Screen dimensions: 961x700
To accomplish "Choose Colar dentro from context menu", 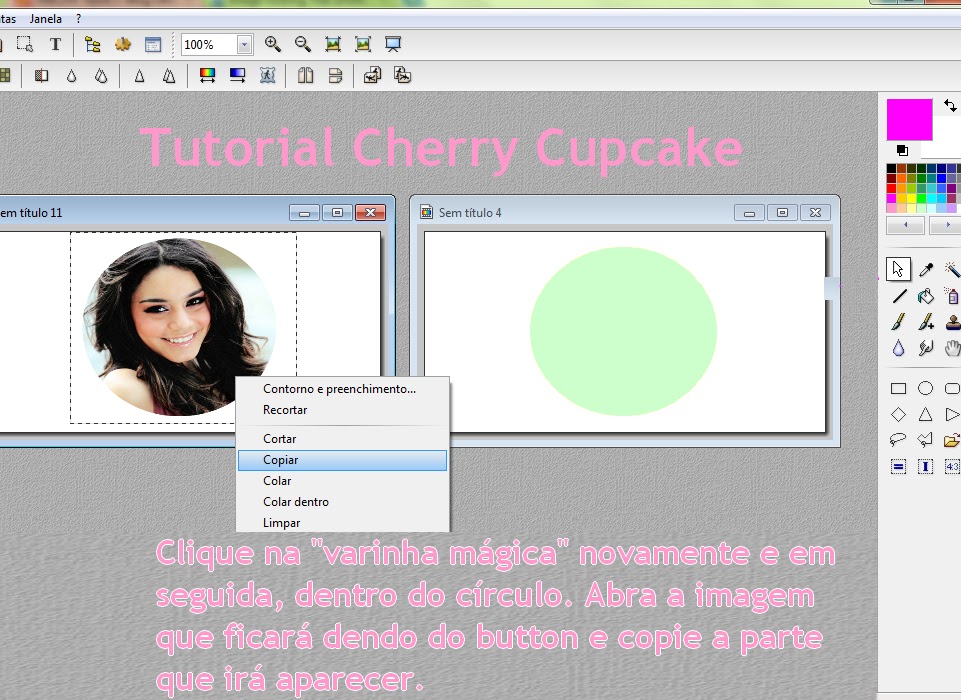I will [x=342, y=502].
